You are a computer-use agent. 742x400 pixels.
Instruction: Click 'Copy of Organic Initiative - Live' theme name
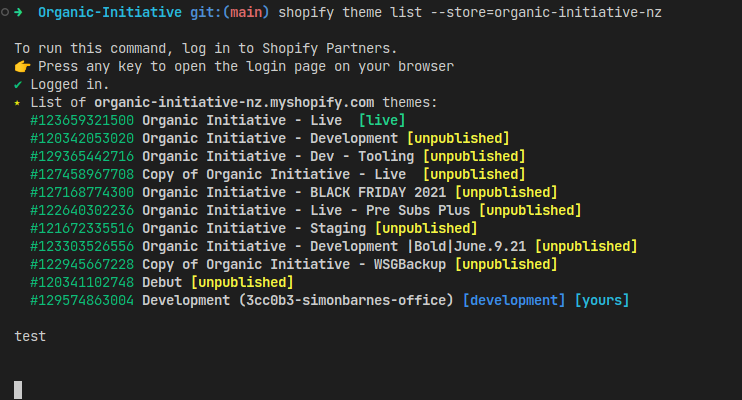click(x=274, y=174)
